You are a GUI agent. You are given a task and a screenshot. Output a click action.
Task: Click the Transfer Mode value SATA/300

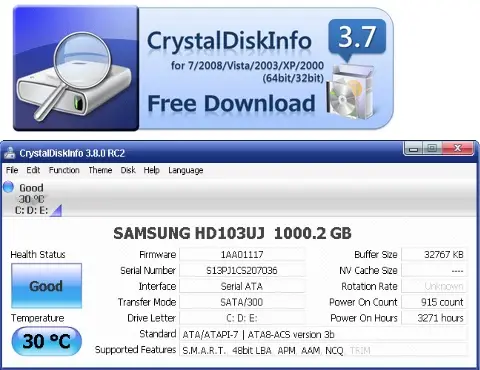tap(242, 302)
